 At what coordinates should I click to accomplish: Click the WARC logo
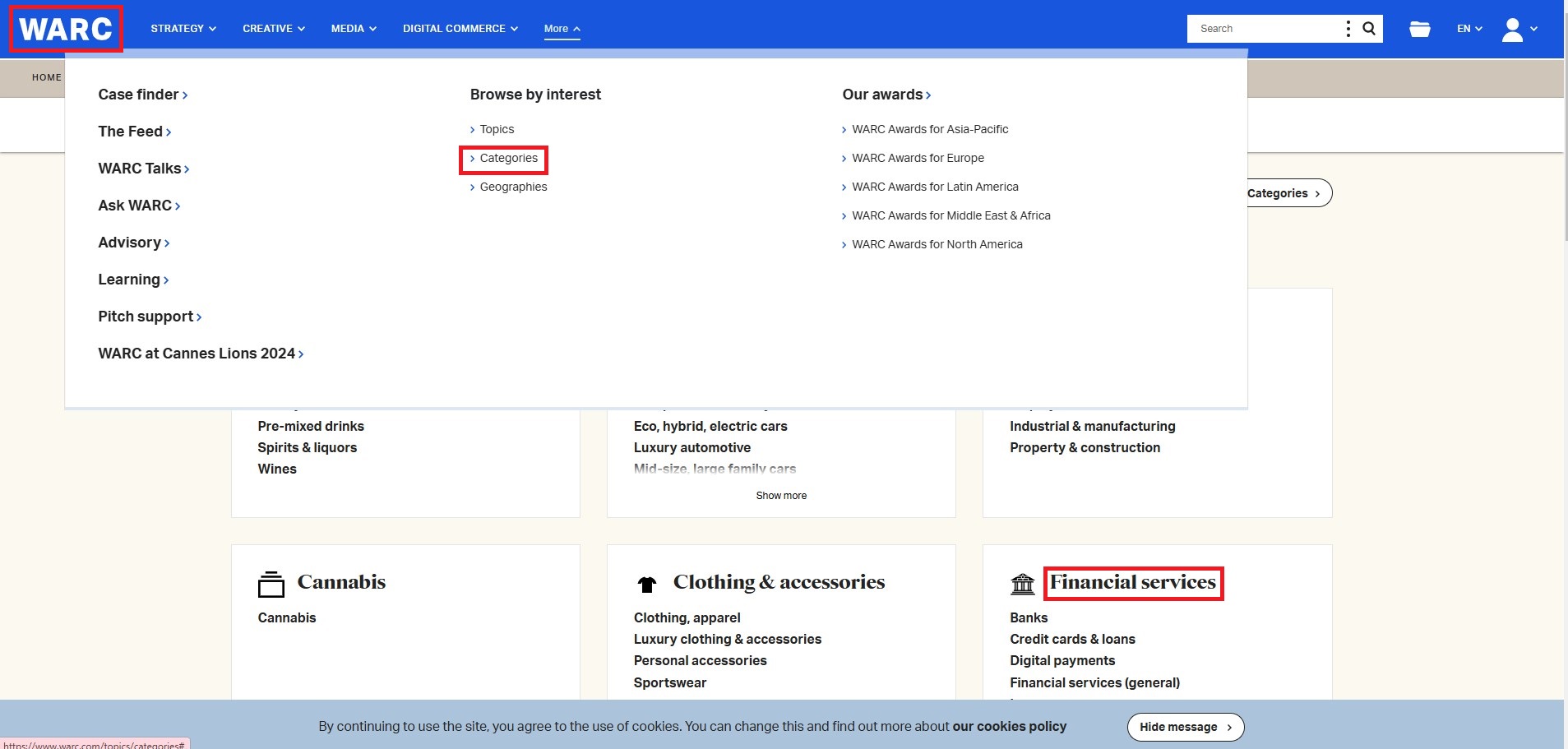click(66, 30)
